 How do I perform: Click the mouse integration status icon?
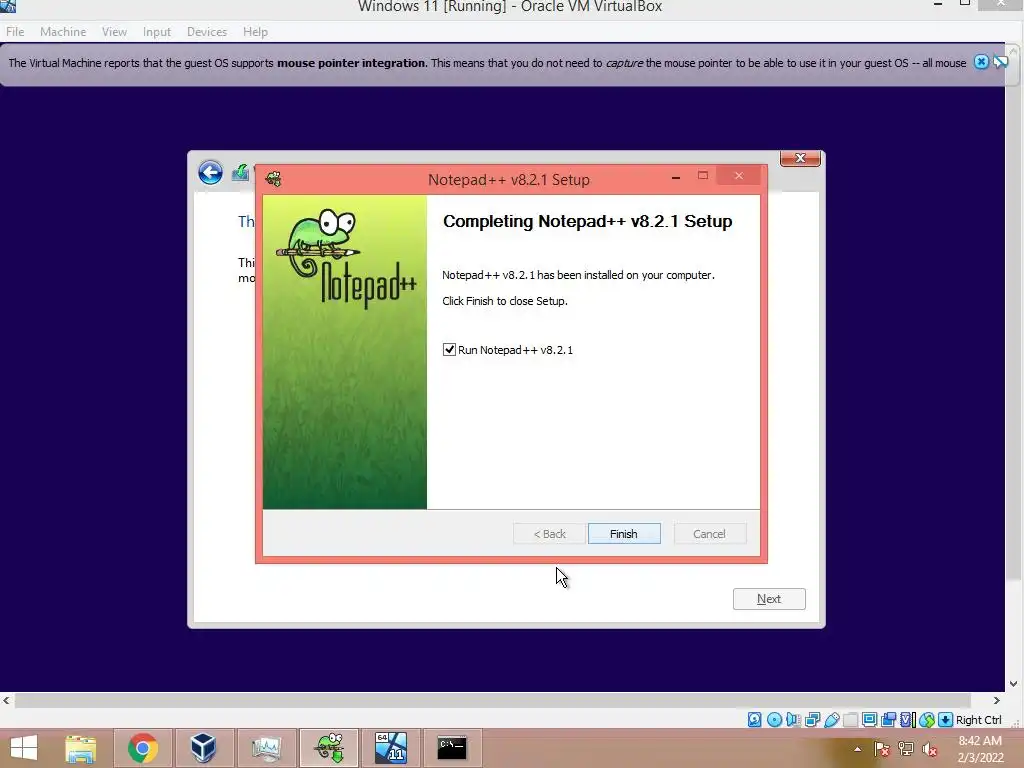point(927,720)
